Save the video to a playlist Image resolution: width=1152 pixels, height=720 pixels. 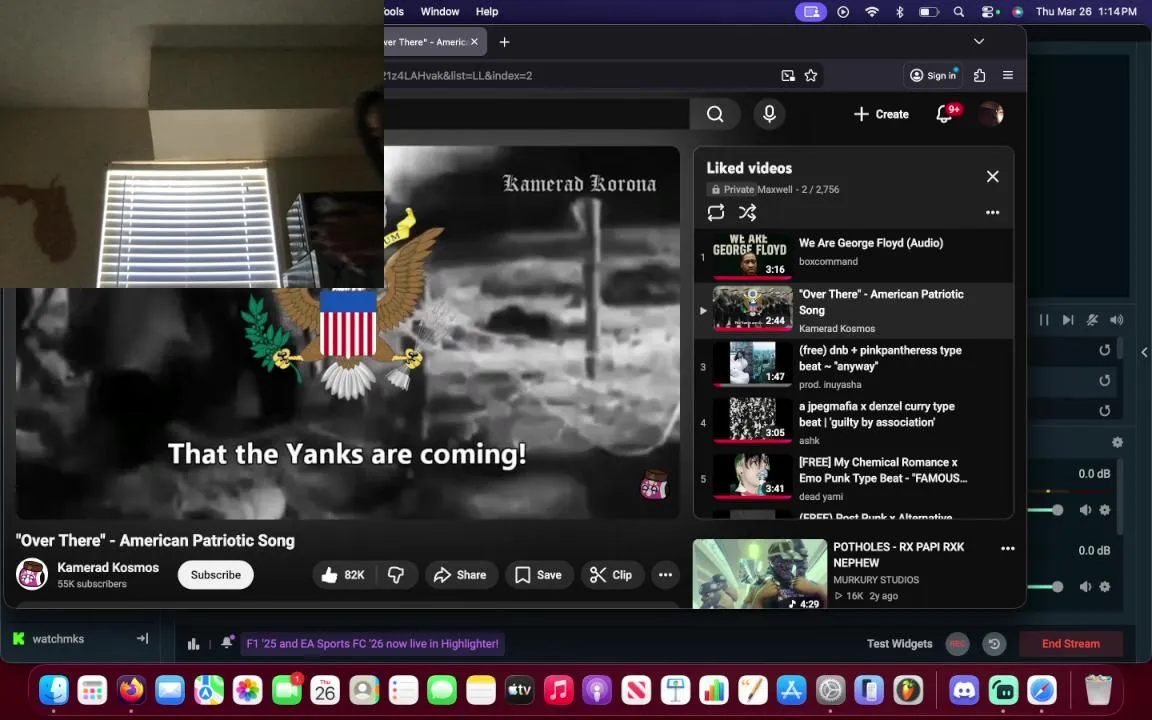tap(539, 575)
